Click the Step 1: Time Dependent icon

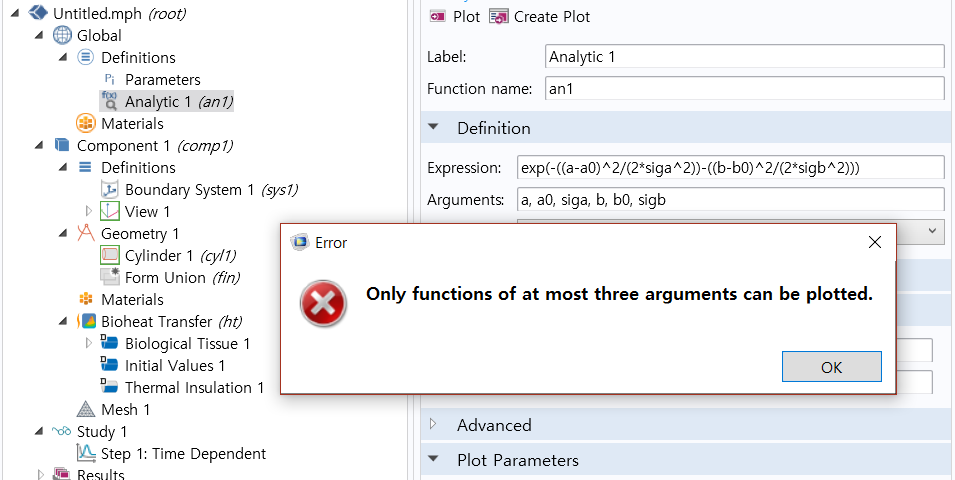(x=87, y=454)
